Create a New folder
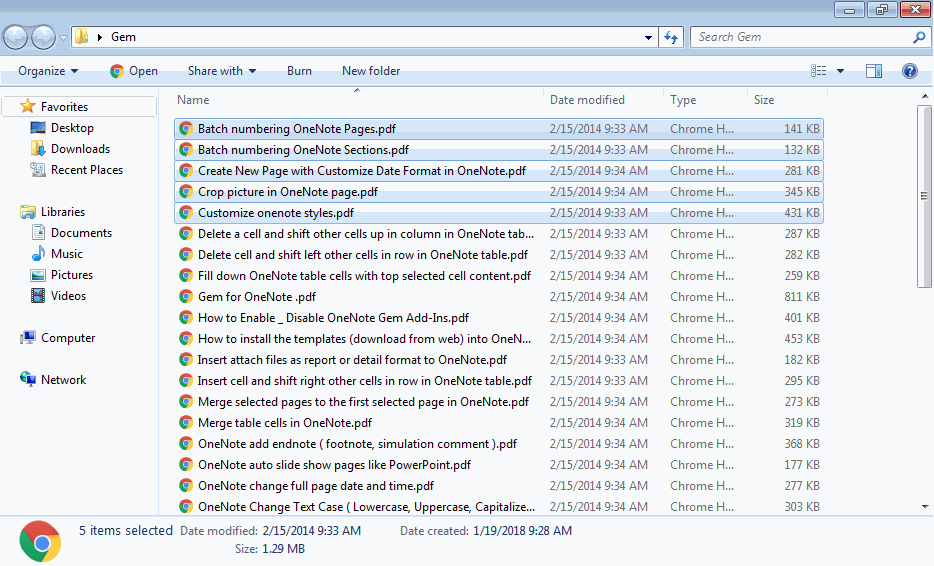 [x=371, y=71]
